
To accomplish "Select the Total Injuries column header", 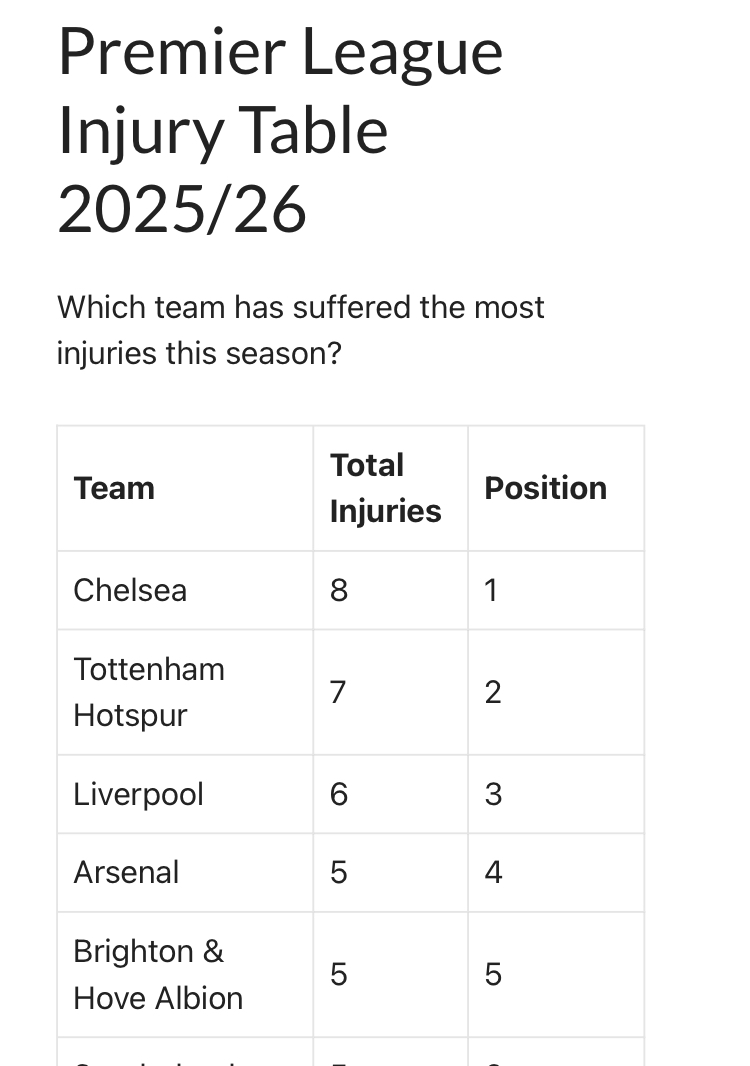I will pyautogui.click(x=385, y=488).
